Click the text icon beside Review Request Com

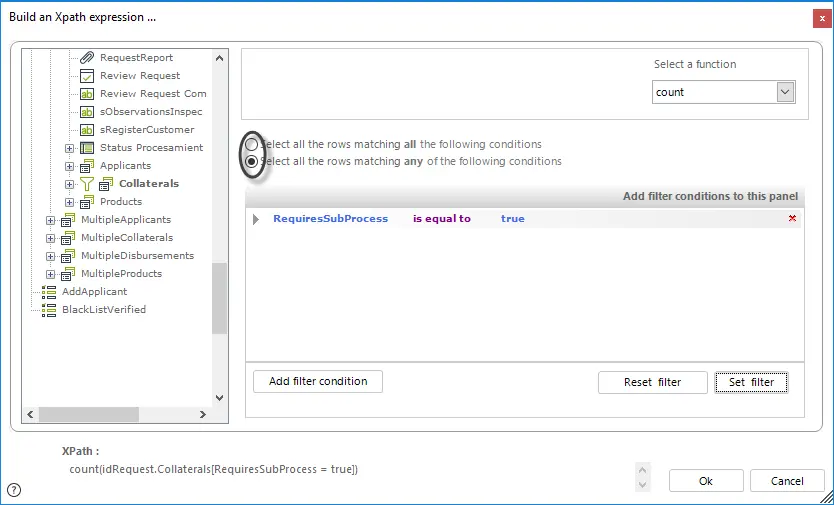pyautogui.click(x=87, y=94)
